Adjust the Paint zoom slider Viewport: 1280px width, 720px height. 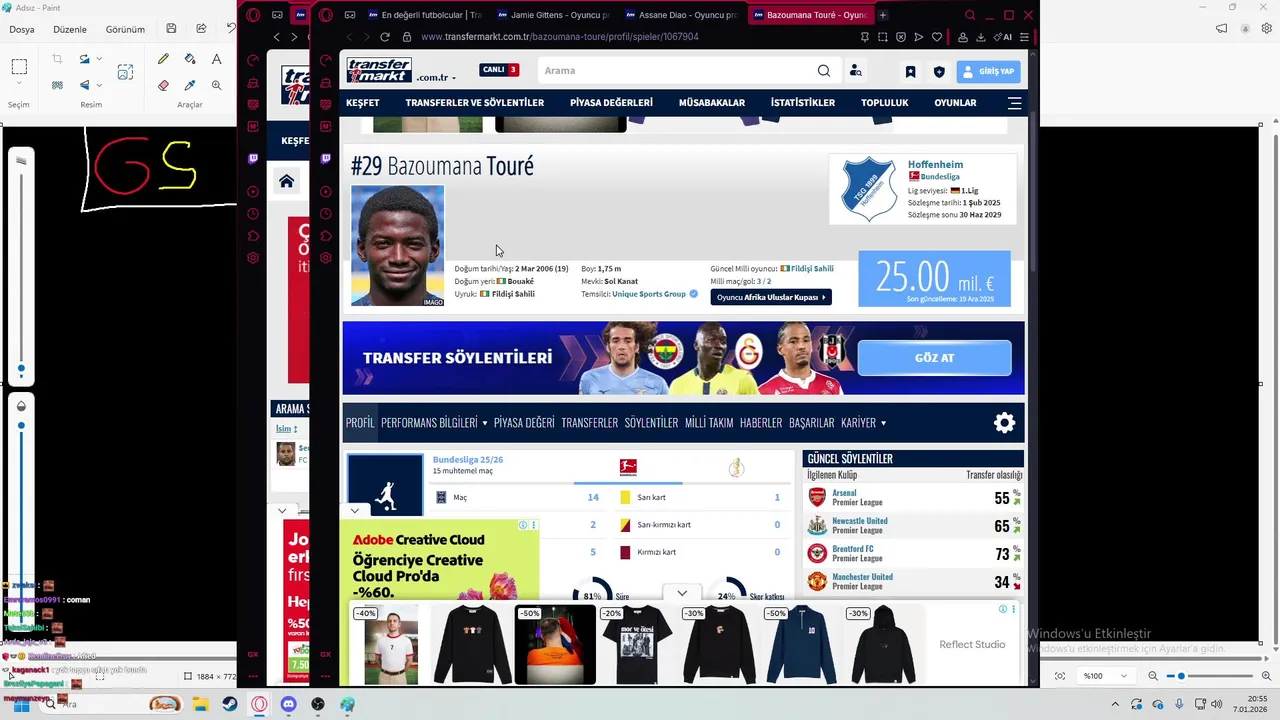[x=1181, y=676]
